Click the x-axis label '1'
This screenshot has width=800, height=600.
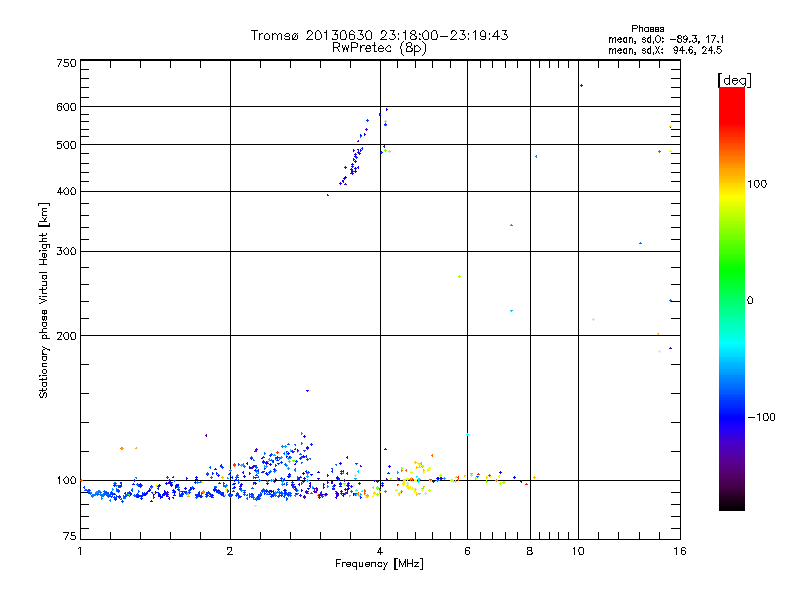[x=80, y=551]
